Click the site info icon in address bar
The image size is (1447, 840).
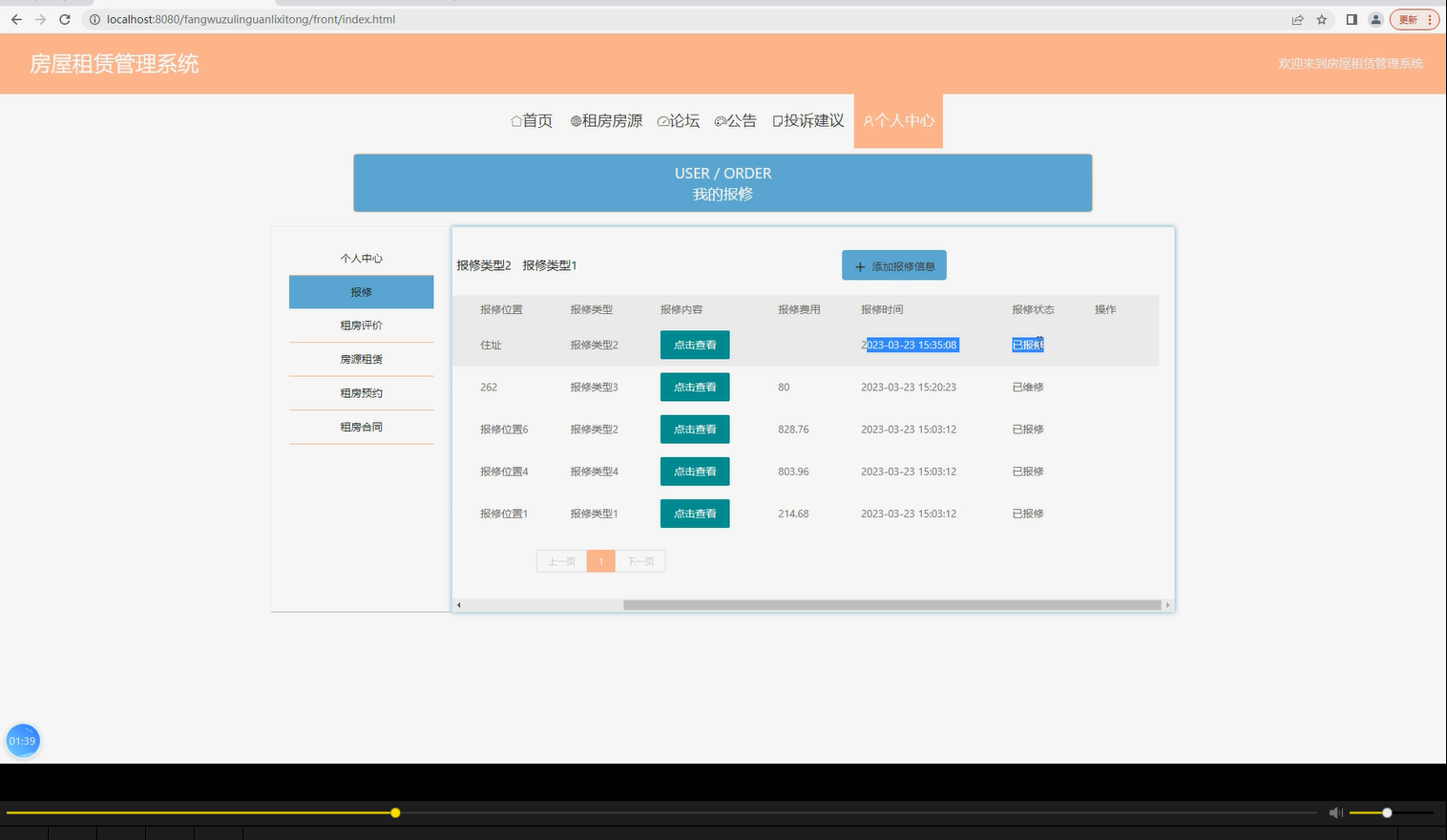point(94,19)
